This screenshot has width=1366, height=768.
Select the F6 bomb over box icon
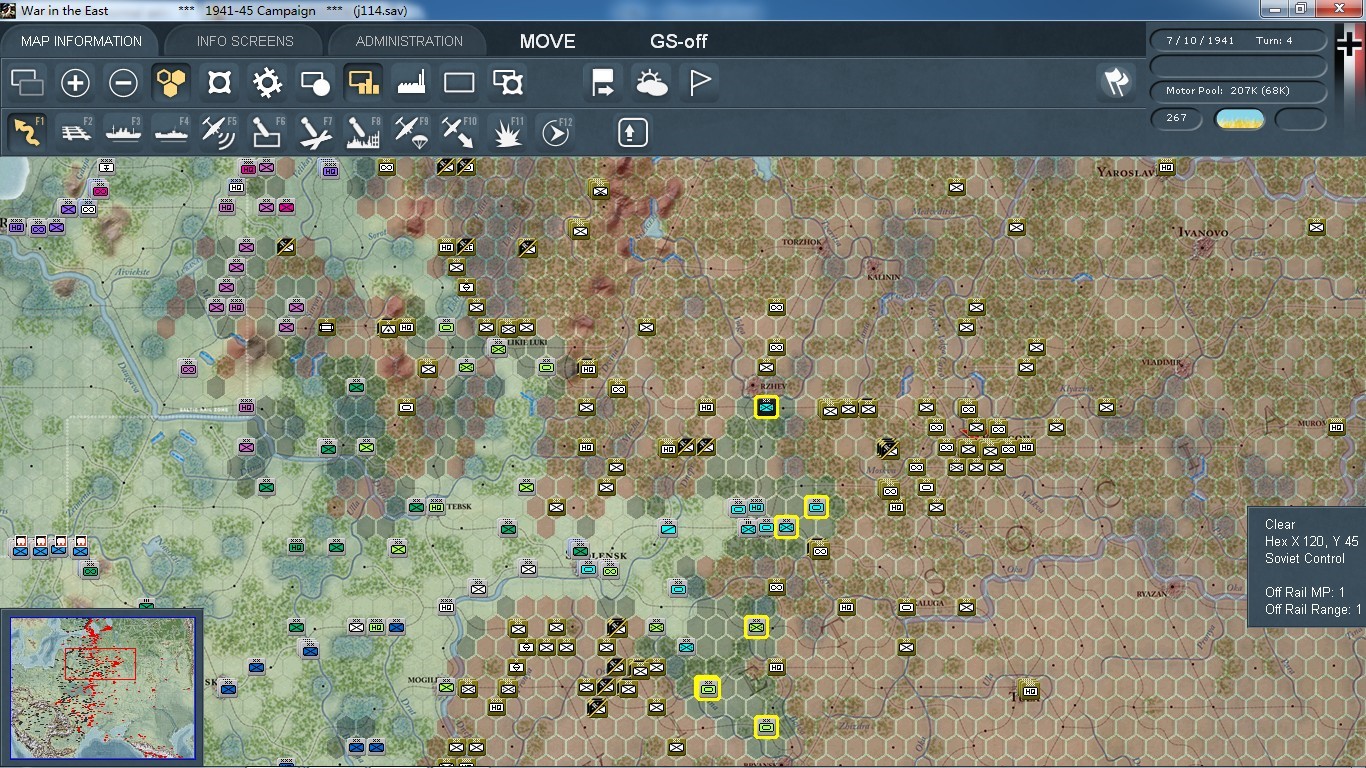(267, 132)
